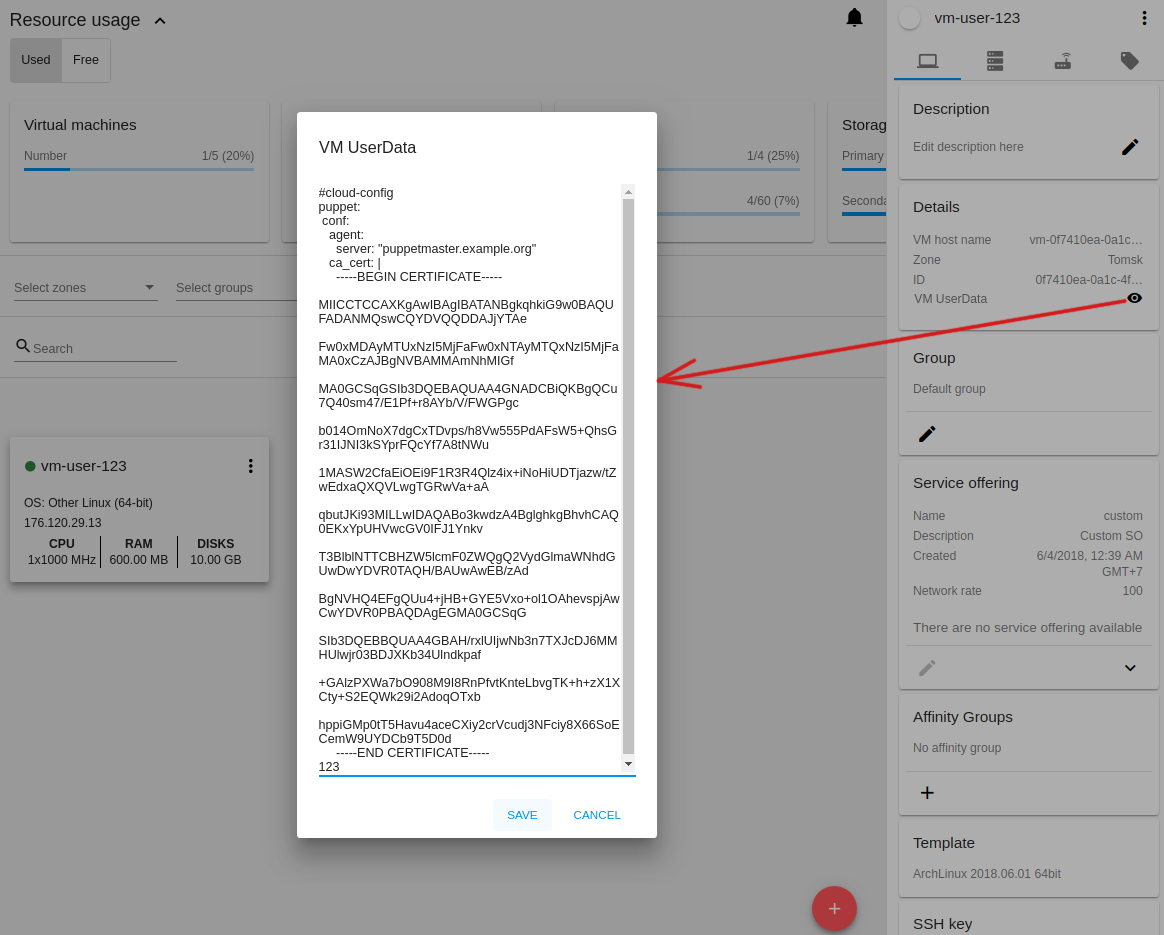
Task: Edit the Group with pencil icon
Action: [927, 434]
